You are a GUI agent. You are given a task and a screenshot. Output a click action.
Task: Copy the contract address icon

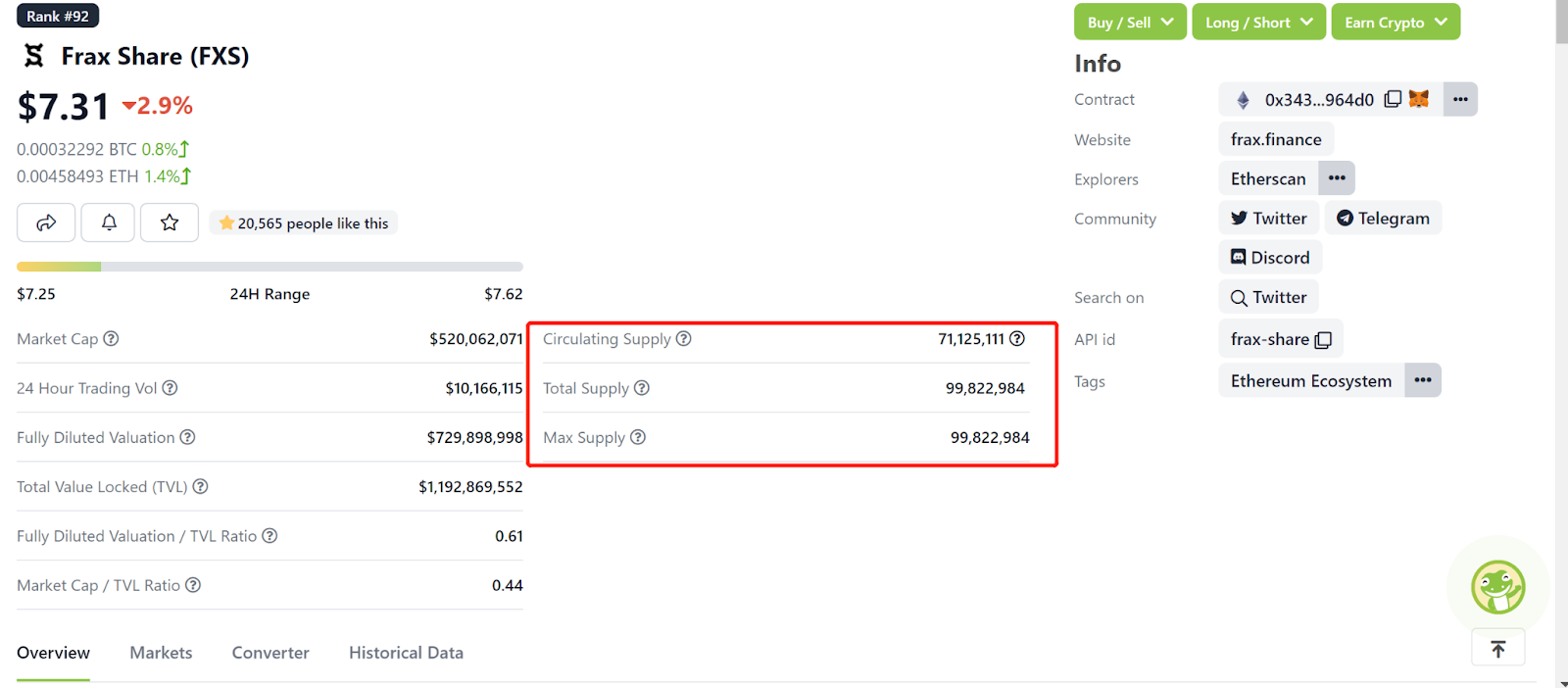pyautogui.click(x=1393, y=99)
